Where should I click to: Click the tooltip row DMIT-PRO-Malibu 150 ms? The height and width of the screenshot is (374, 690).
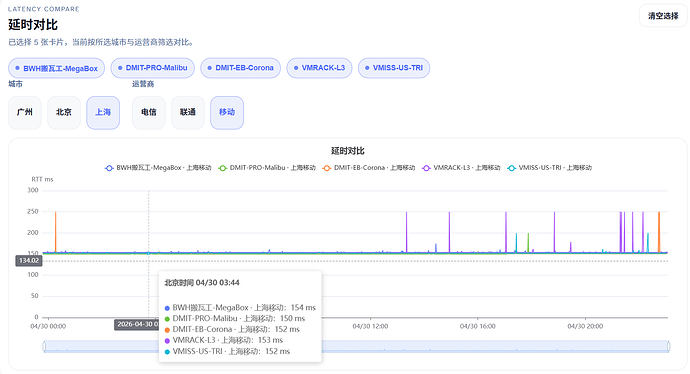(235, 318)
